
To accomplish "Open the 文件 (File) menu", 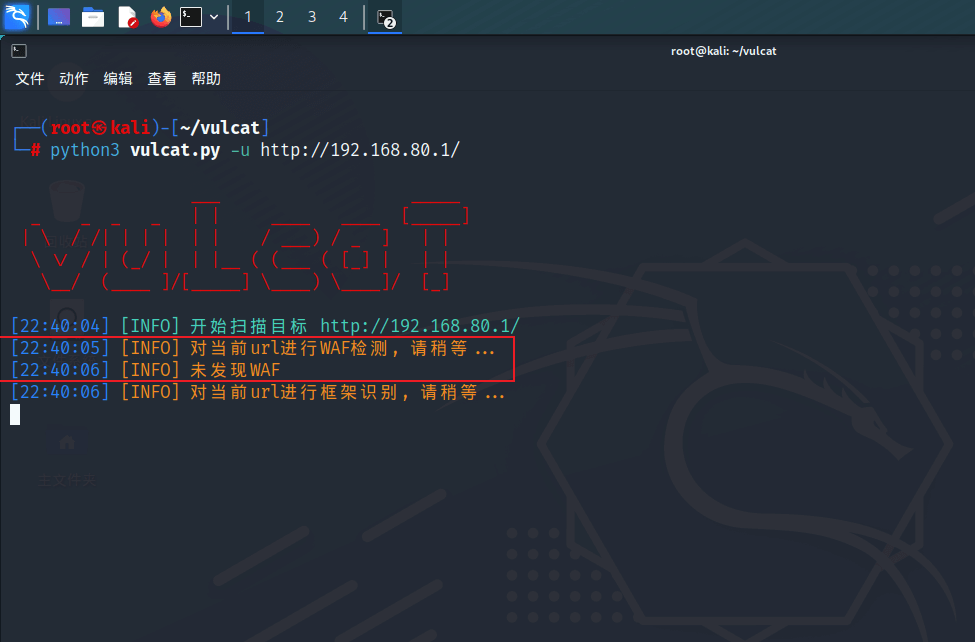I will coord(30,79).
